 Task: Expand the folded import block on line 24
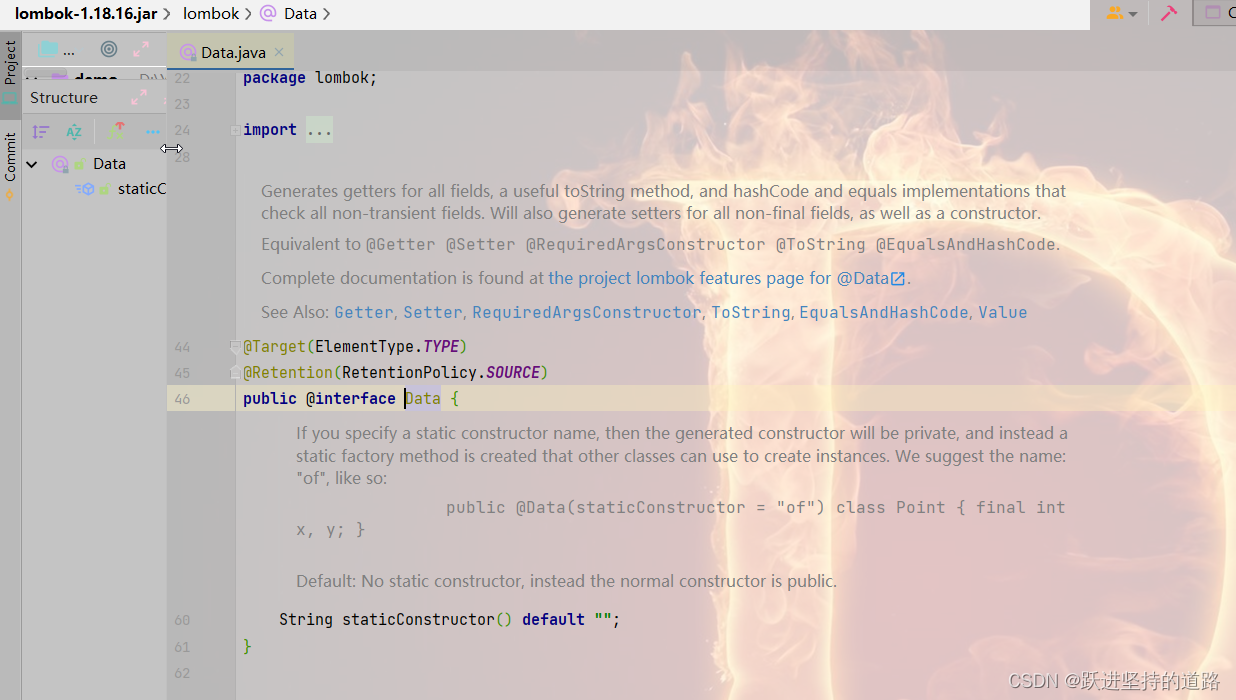235,130
